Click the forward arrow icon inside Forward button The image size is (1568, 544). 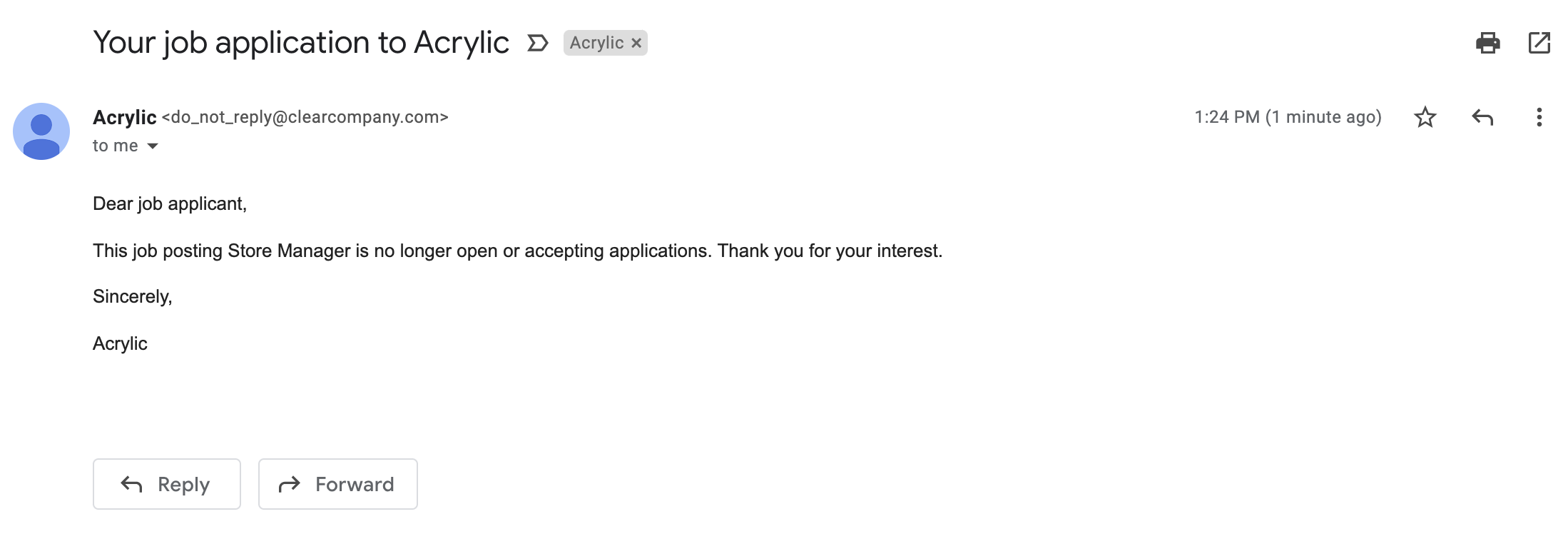(x=289, y=485)
